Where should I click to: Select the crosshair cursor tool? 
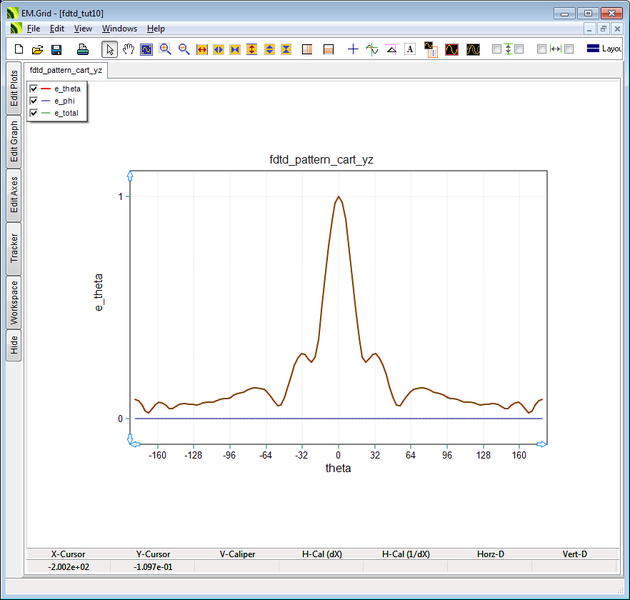coord(352,49)
